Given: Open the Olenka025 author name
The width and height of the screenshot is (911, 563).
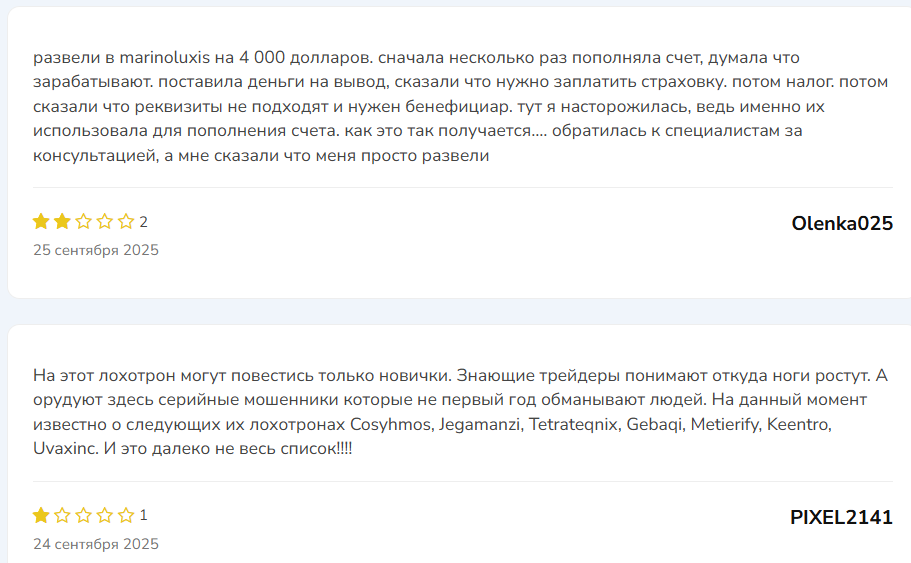Looking at the screenshot, I should 842,223.
